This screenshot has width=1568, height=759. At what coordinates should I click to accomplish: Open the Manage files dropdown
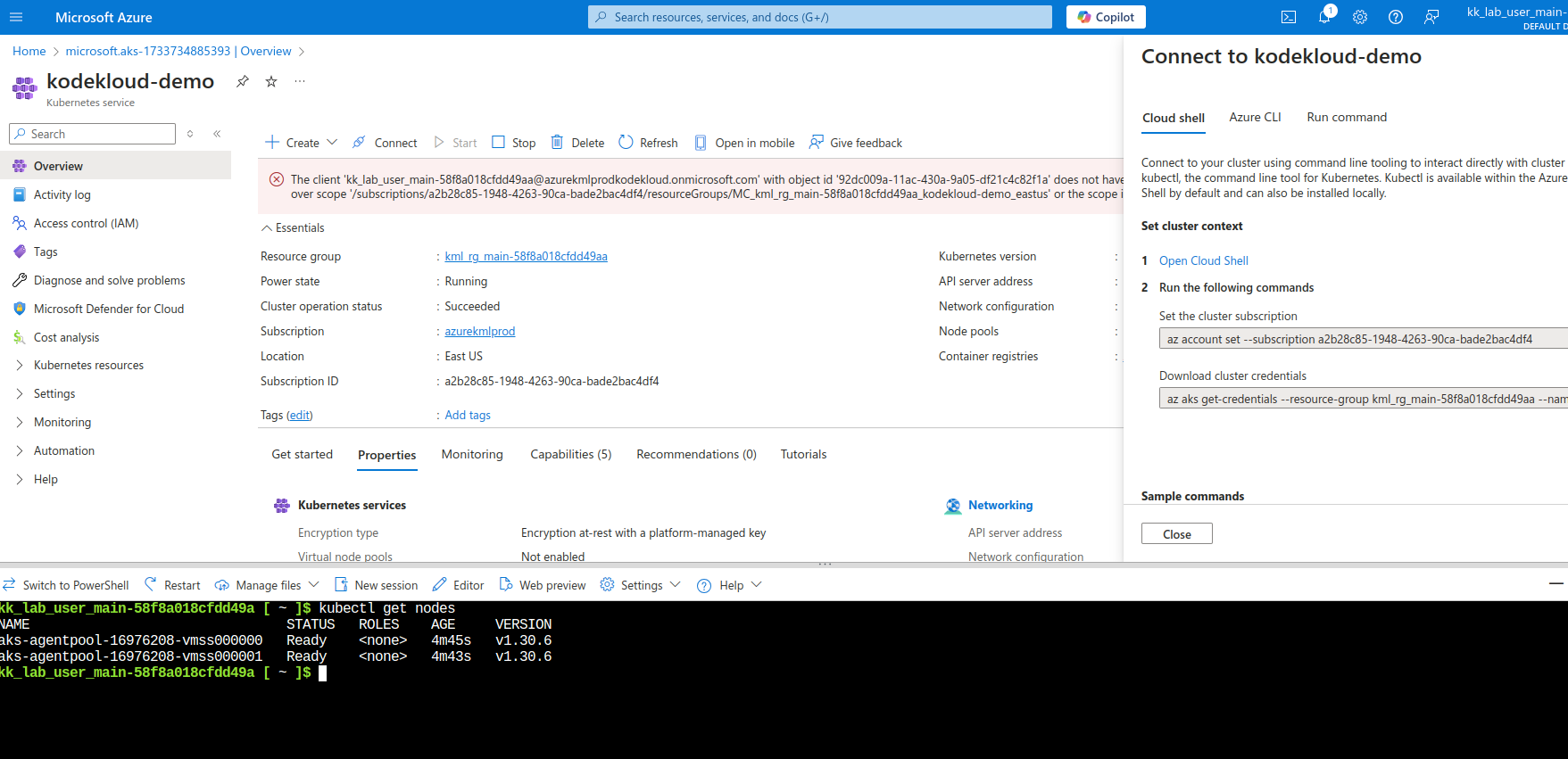[x=267, y=585]
